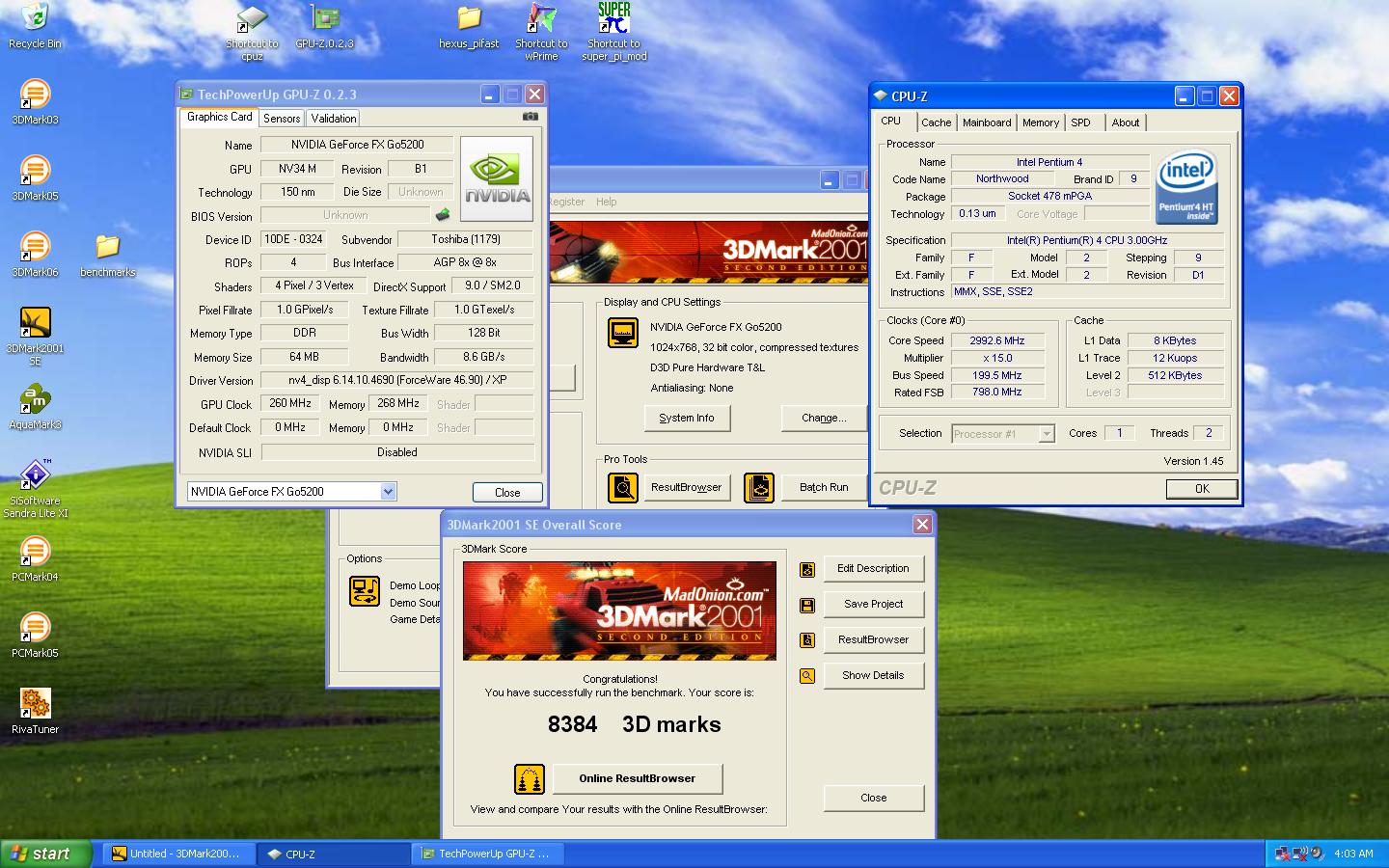Click the Online ResultBrowser yellow icon
The image size is (1389, 868).
point(530,778)
